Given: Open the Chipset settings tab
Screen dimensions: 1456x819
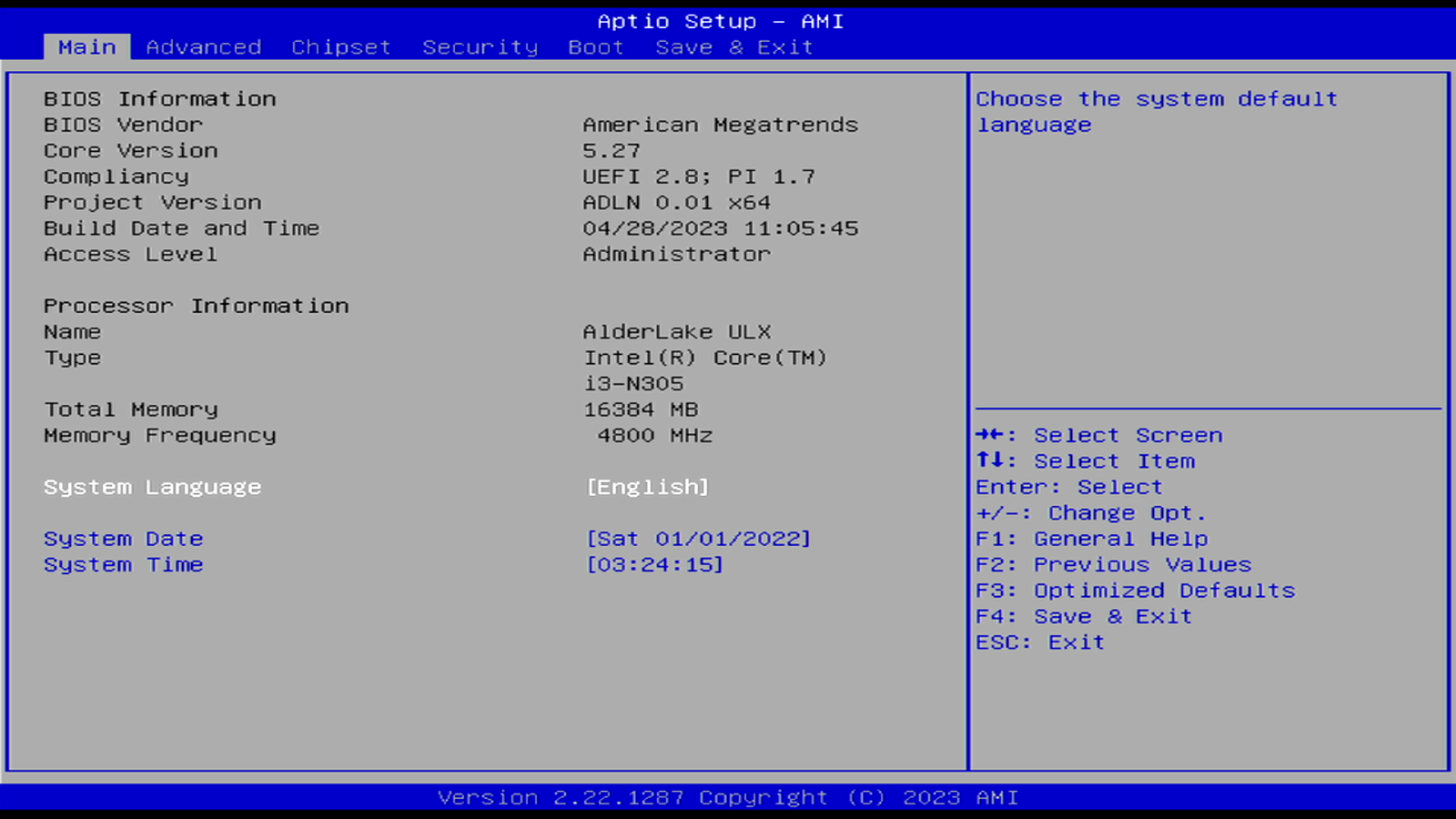Looking at the screenshot, I should (x=339, y=46).
